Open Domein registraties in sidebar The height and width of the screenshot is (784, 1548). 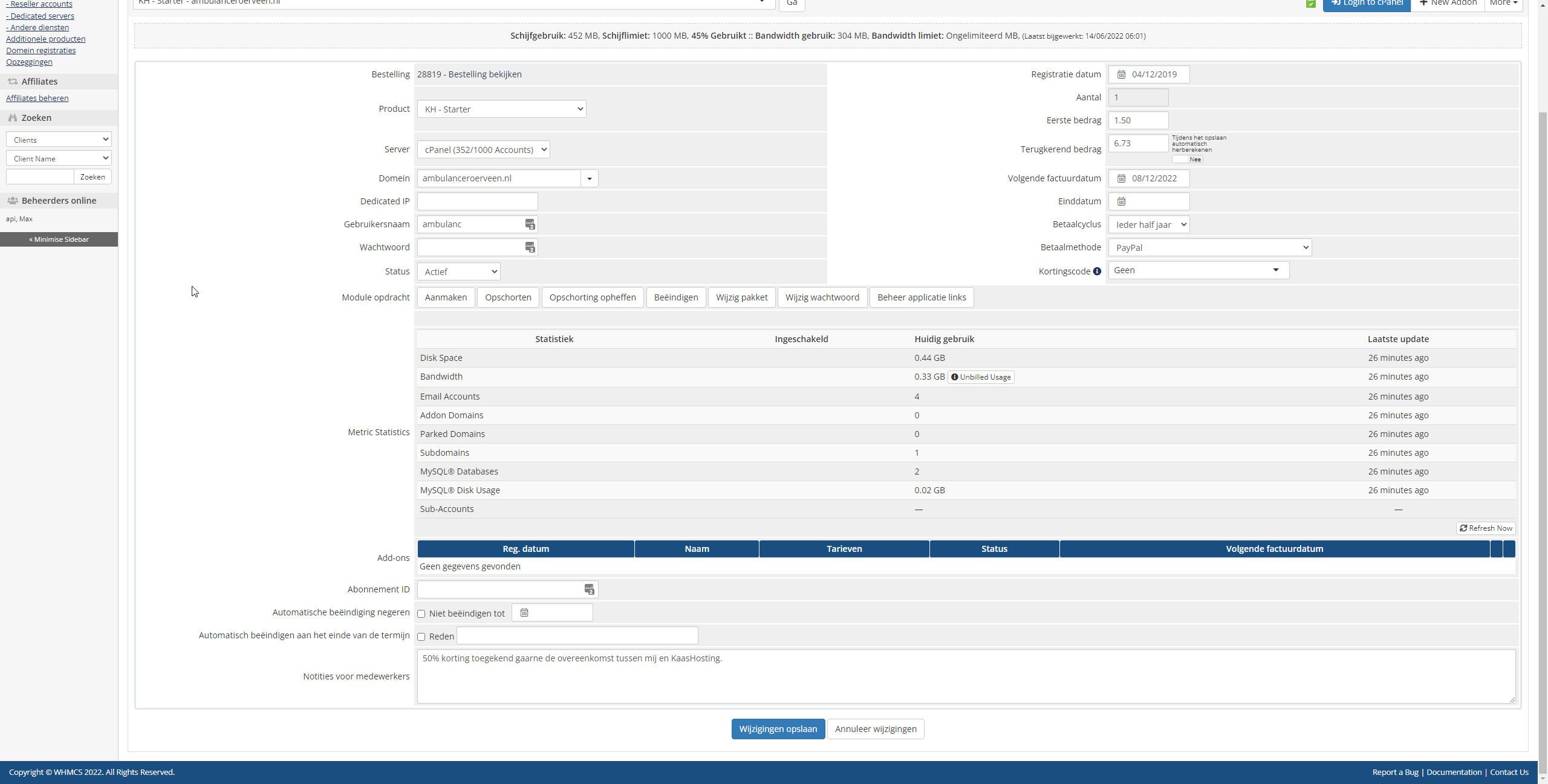coord(41,51)
